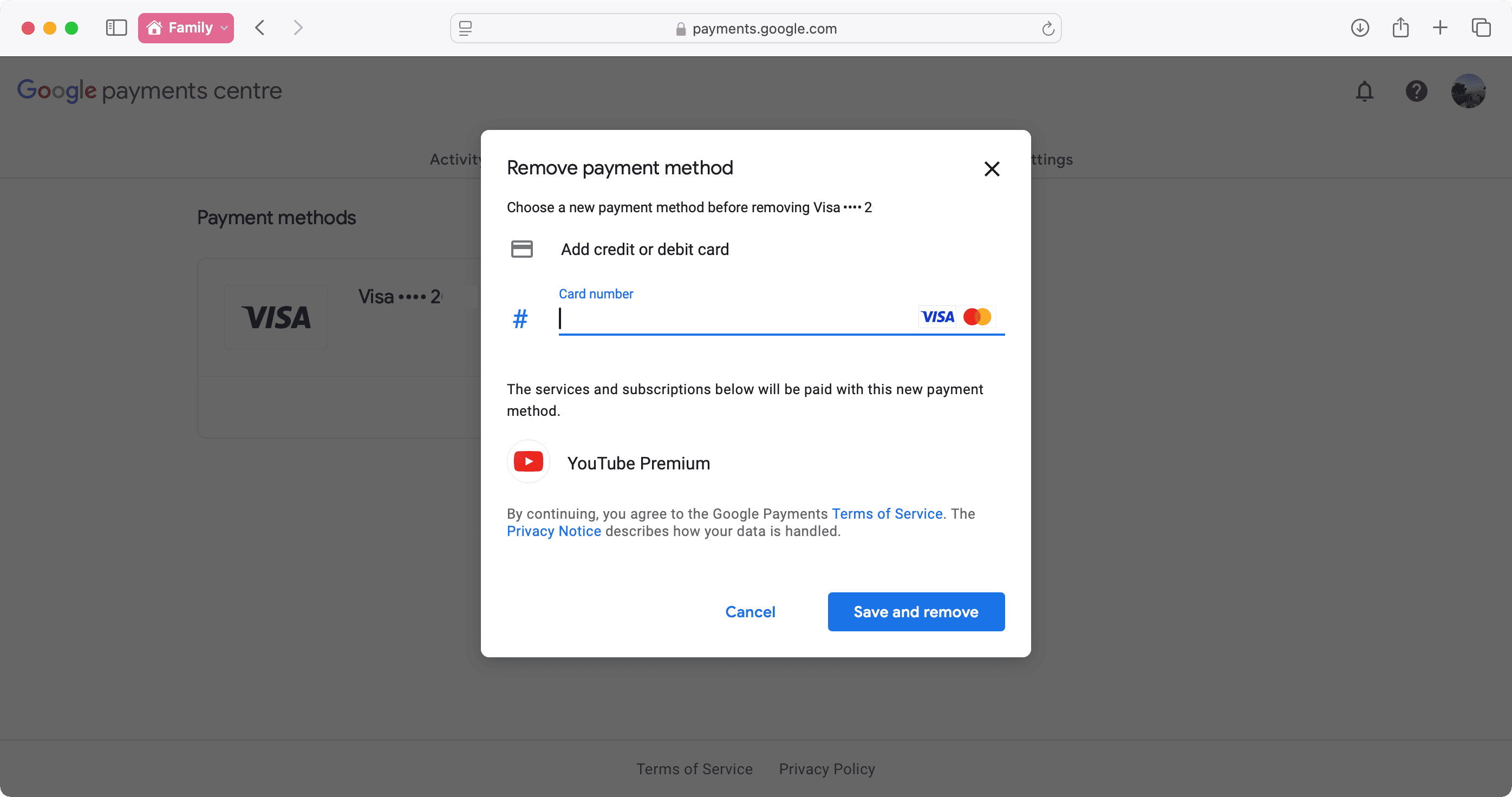Screen dimensions: 1512x797
Task: Click the Privacy Notice link
Action: tap(553, 531)
